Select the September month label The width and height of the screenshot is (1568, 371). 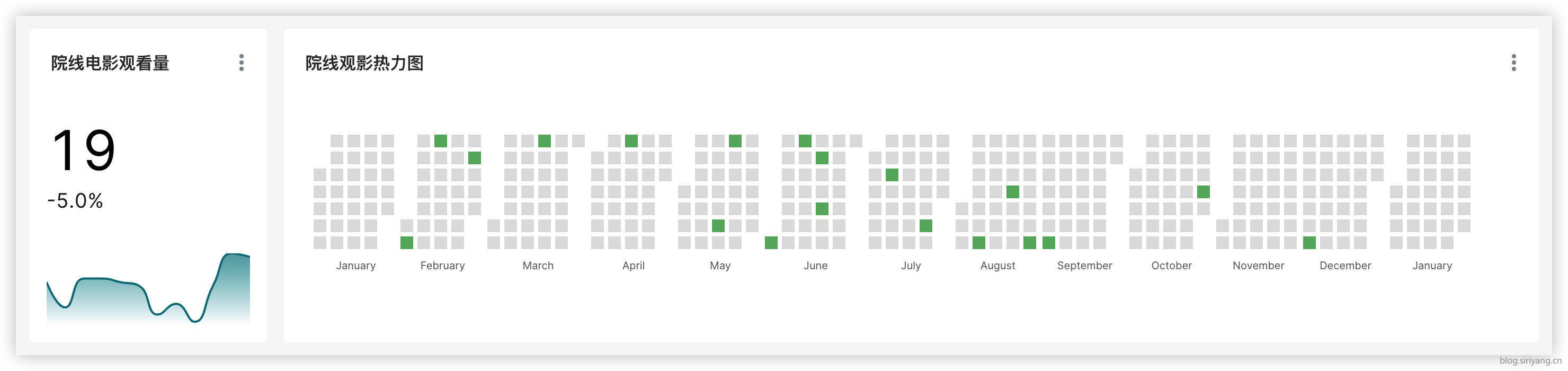1085,266
